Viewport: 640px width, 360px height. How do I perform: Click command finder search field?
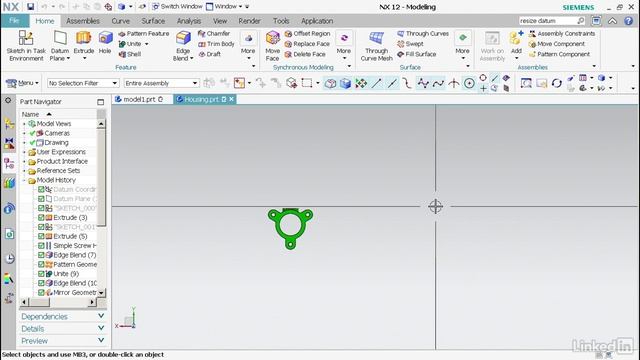point(547,21)
